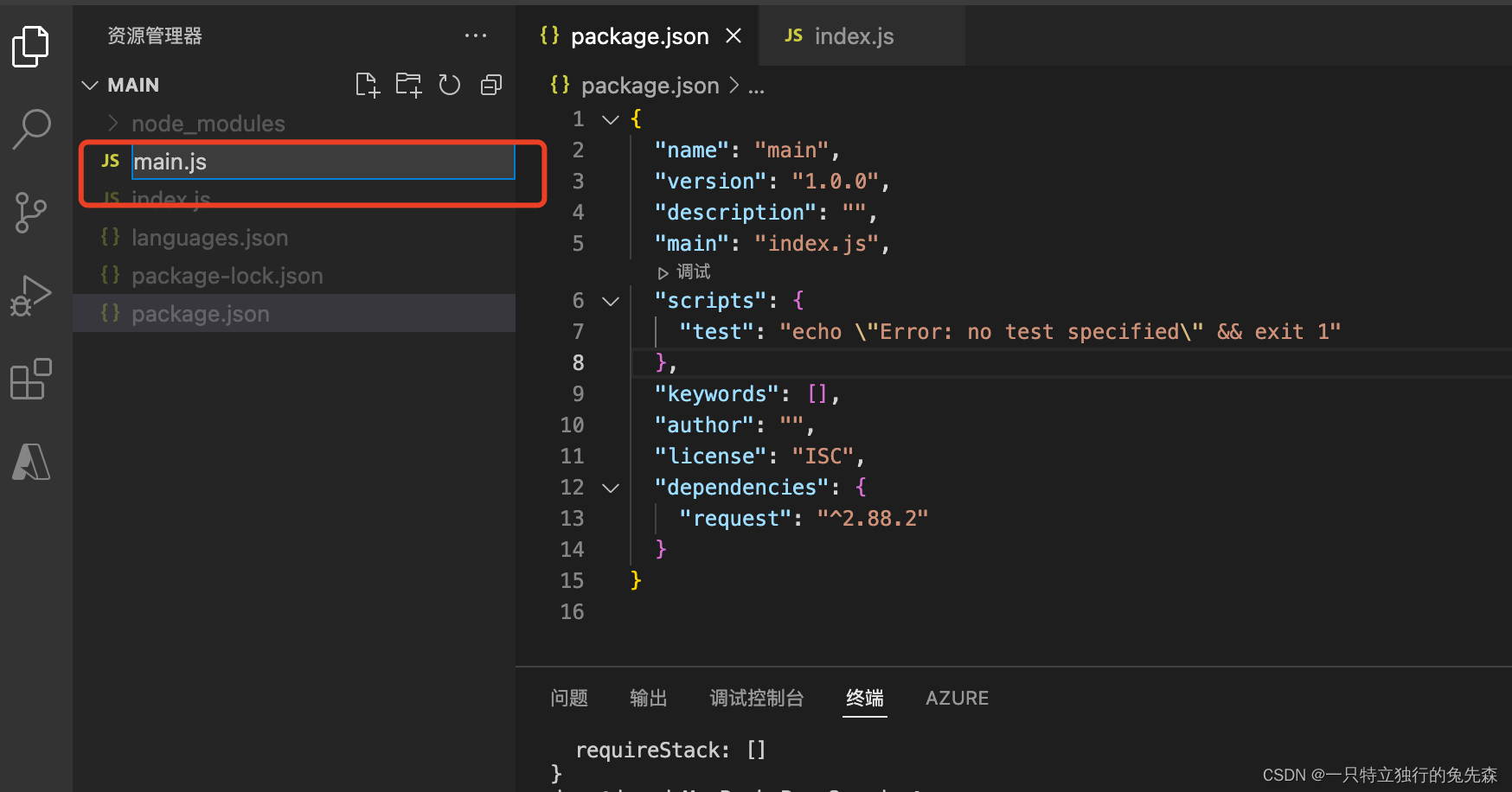Close the package.json tab
This screenshot has height=792, width=1512.
734,36
